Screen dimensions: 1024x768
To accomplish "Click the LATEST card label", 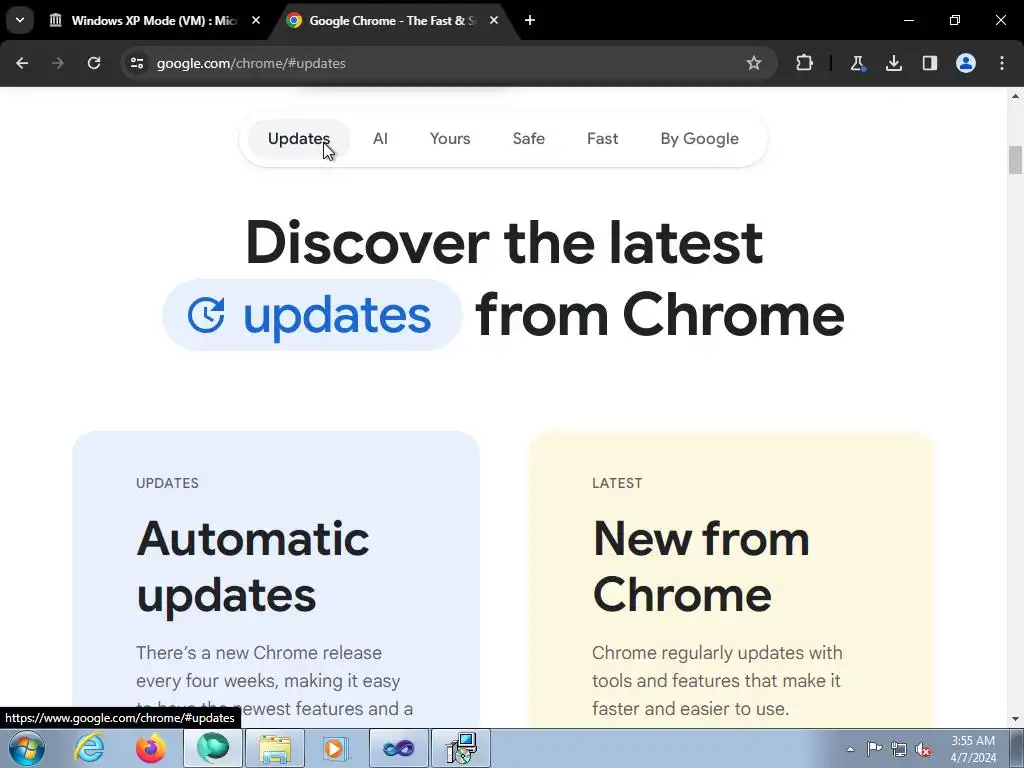I will tap(617, 483).
